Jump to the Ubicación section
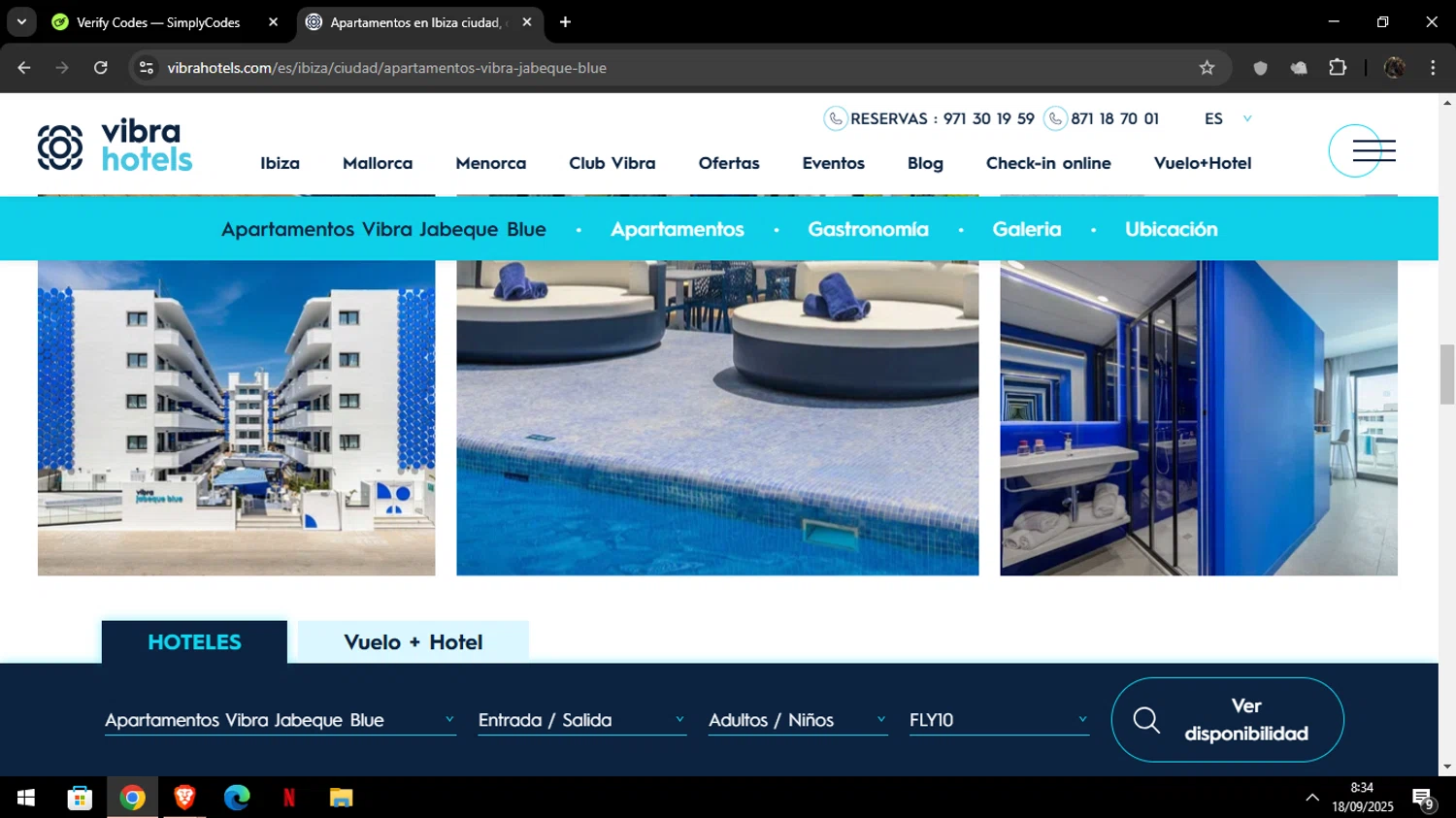Viewport: 1456px width, 818px height. pos(1172,229)
